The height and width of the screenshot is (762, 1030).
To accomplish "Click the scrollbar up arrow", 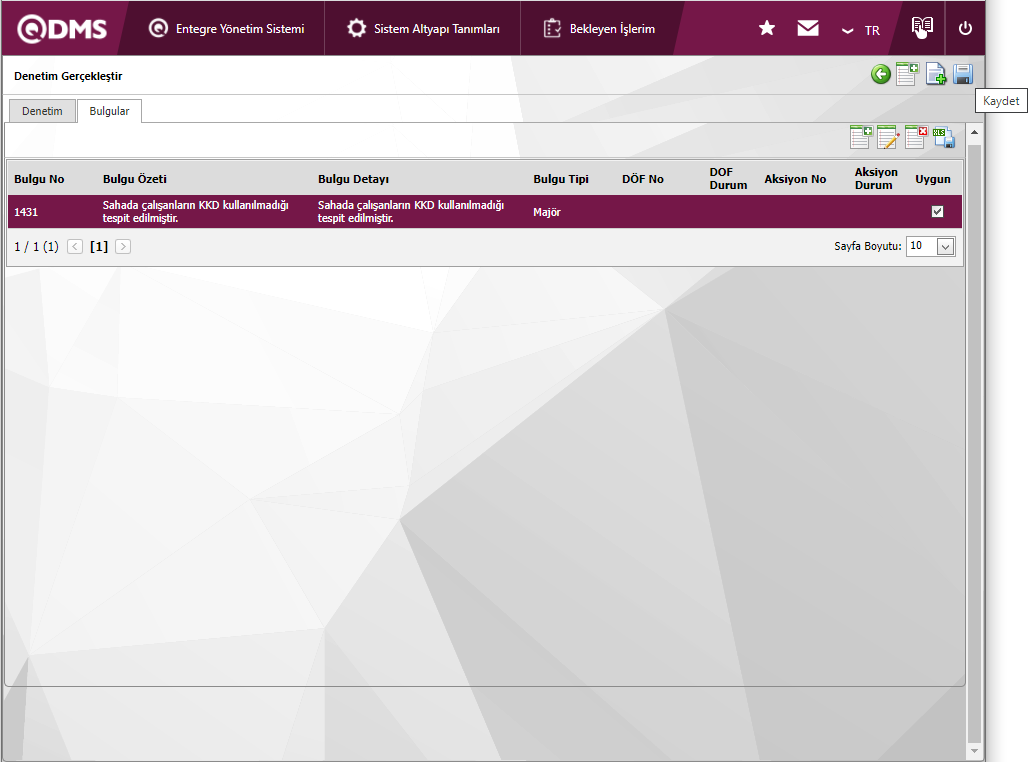I will pos(974,132).
